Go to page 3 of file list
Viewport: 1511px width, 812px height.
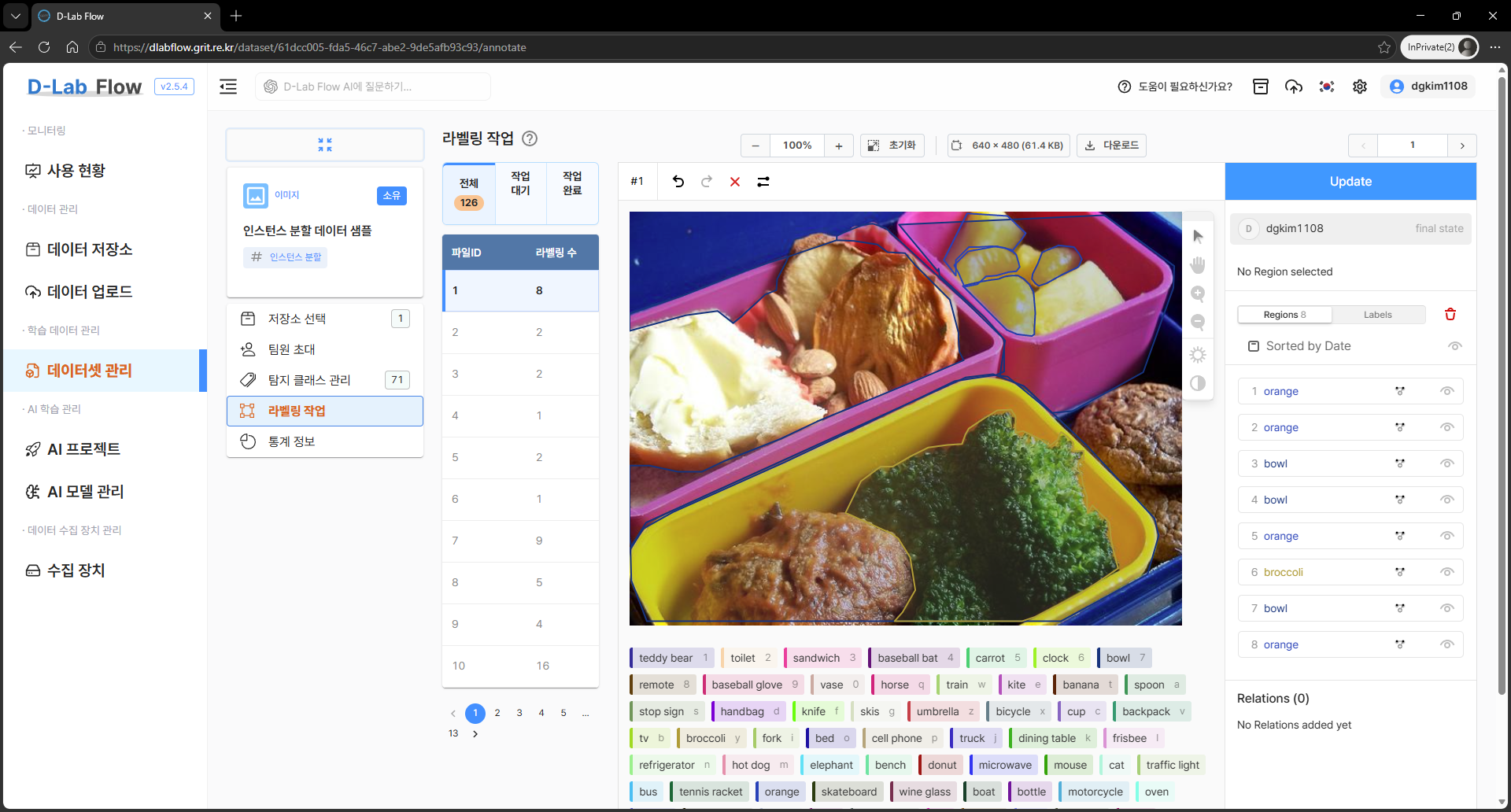pyautogui.click(x=519, y=713)
